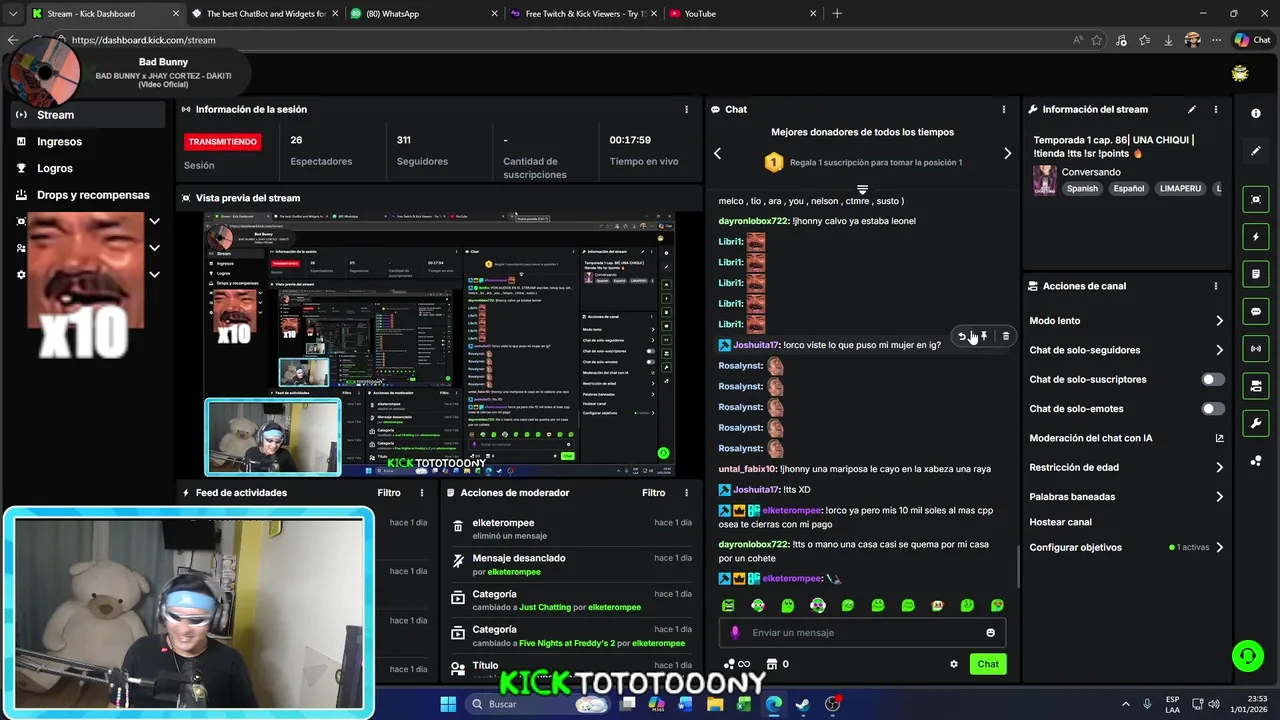Viewport: 1280px width, 720px height.
Task: Switch to The best ChatBot and Widgets browser tab
Action: [265, 14]
